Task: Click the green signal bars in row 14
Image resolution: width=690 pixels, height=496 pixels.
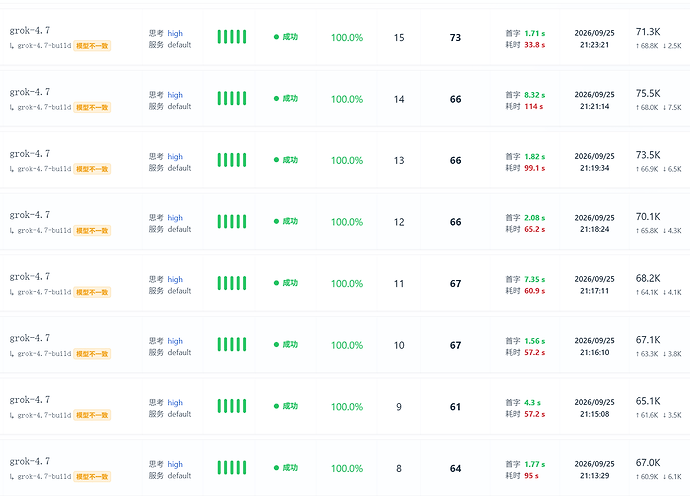Action: tap(232, 99)
